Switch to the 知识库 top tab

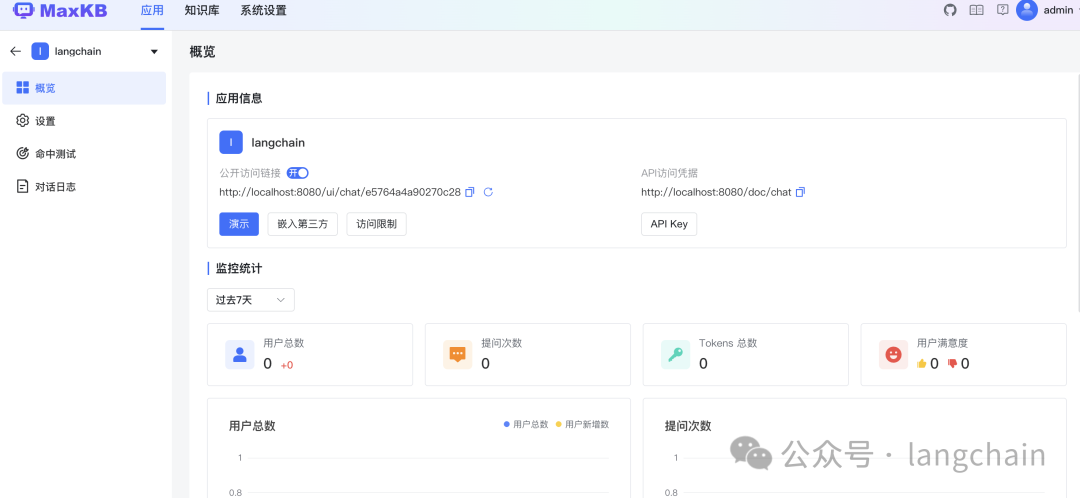(202, 10)
